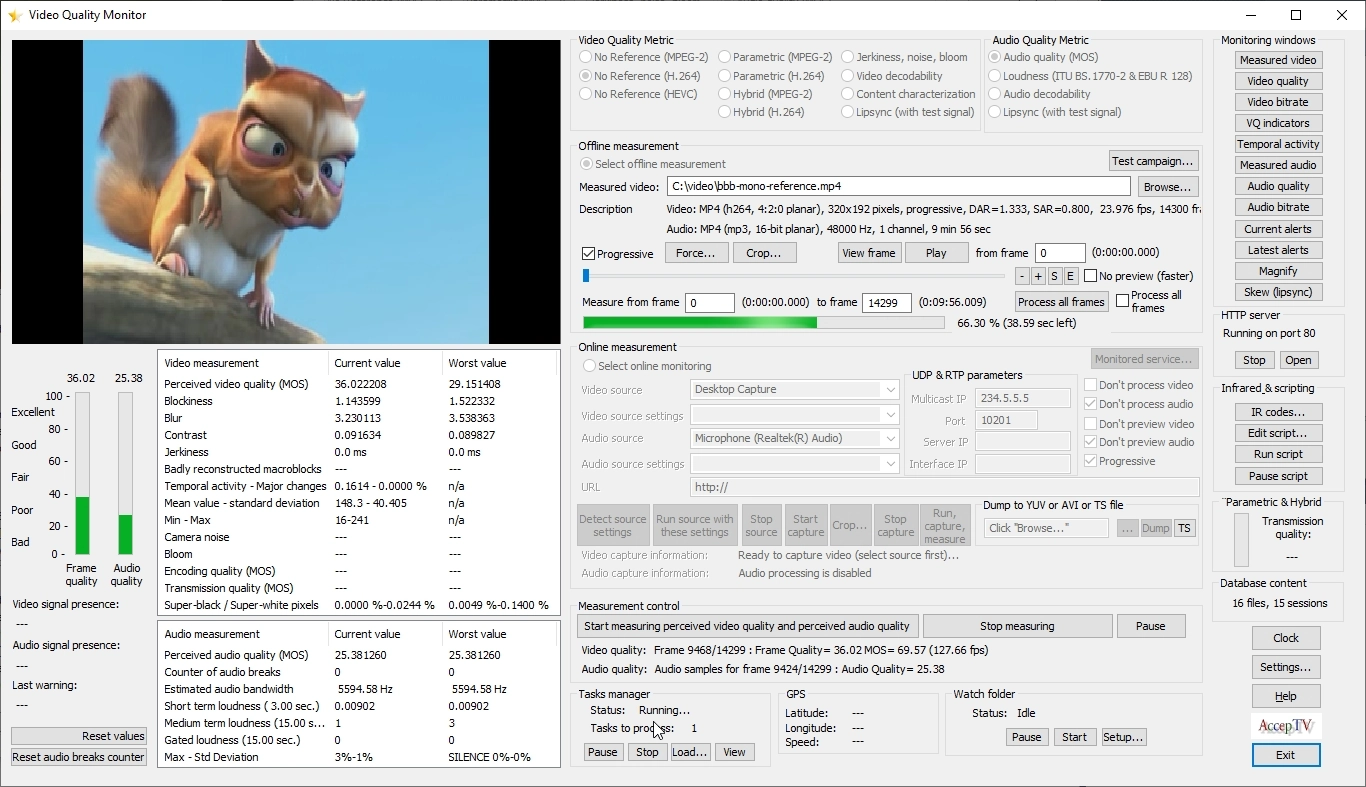Click Process all frames button
The height and width of the screenshot is (787, 1366).
(x=1062, y=302)
